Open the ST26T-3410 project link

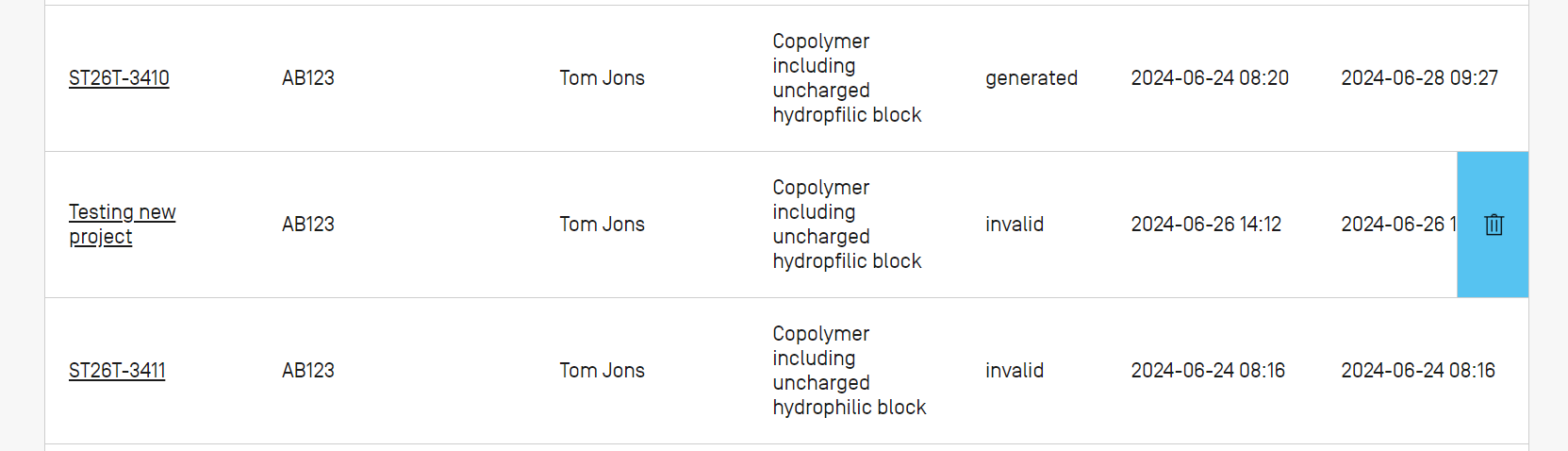point(119,78)
